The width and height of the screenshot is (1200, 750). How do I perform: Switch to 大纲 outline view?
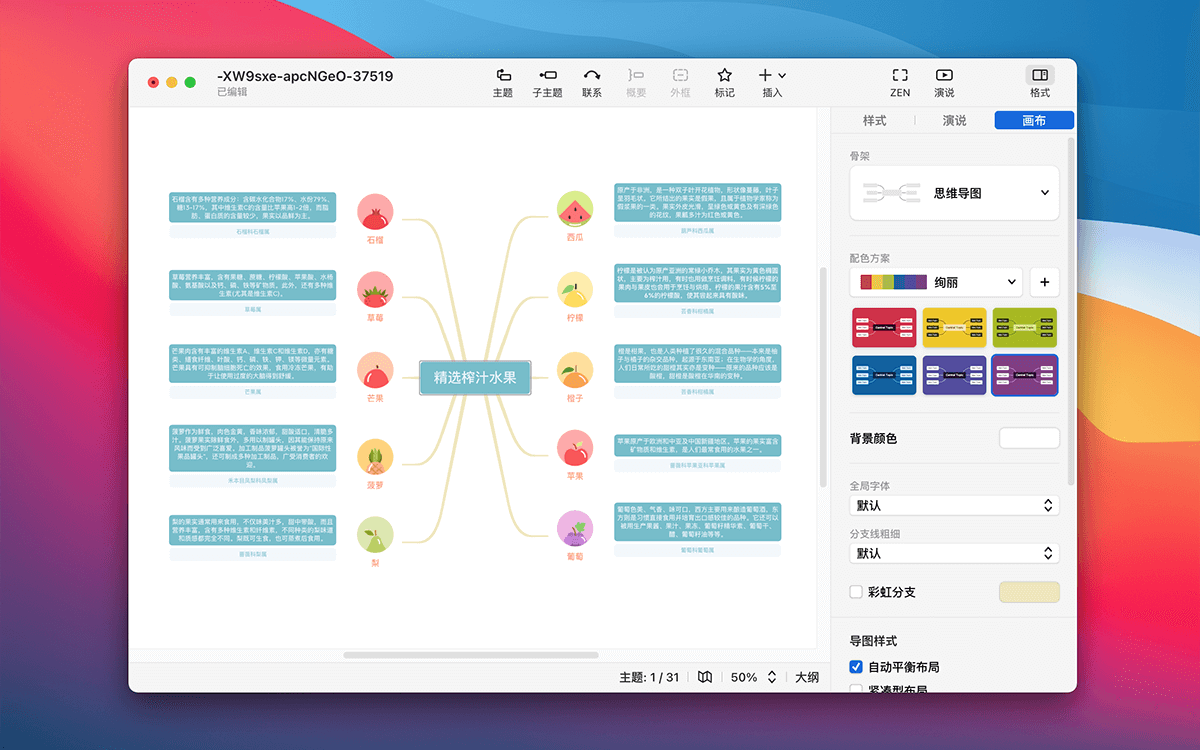pos(807,677)
